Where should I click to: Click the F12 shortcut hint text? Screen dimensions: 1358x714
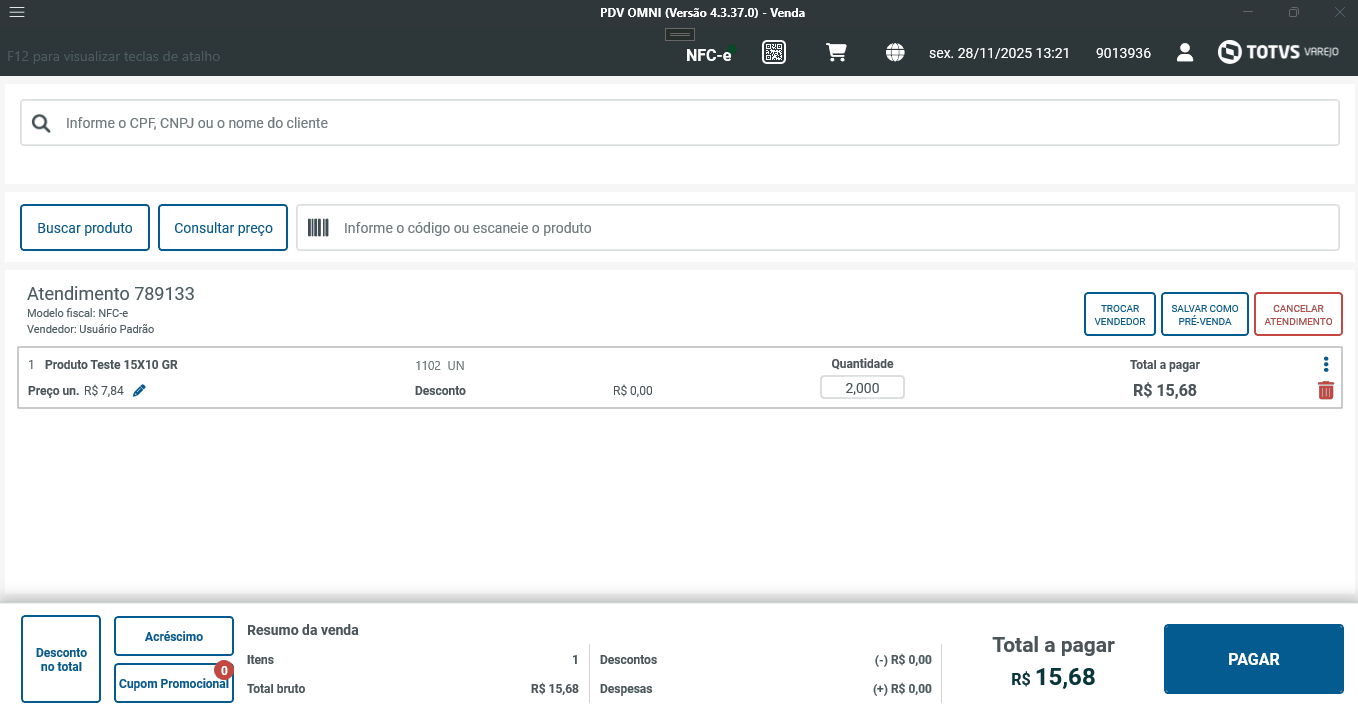pyautogui.click(x=113, y=56)
